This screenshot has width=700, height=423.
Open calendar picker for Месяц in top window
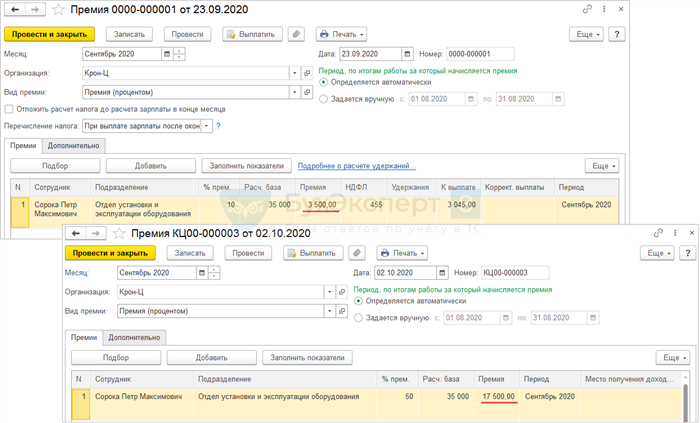click(167, 54)
